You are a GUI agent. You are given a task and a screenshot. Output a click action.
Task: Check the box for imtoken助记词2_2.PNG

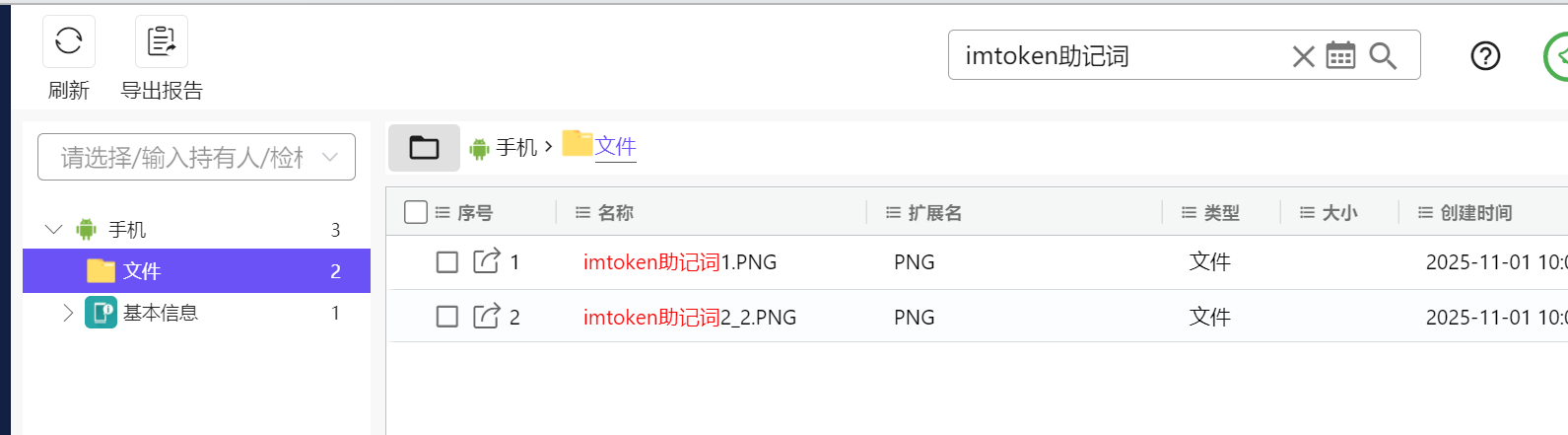[x=447, y=317]
